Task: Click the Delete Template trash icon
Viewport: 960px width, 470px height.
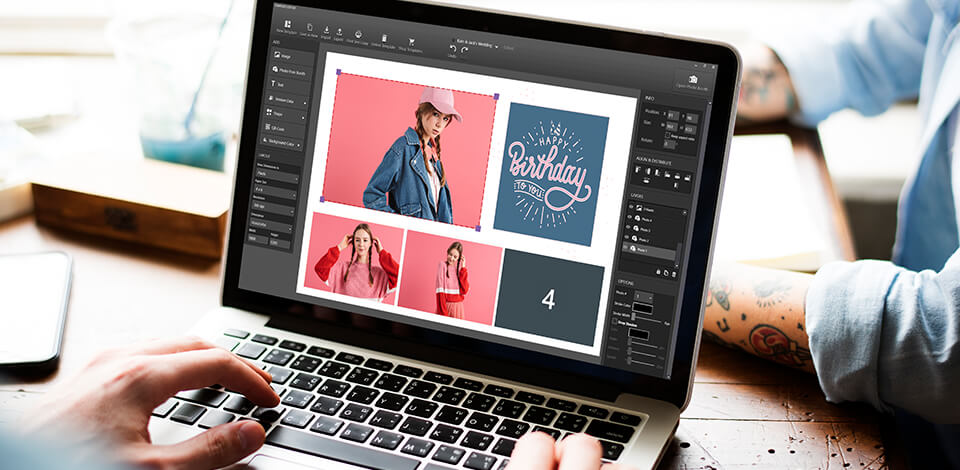Action: [x=384, y=38]
